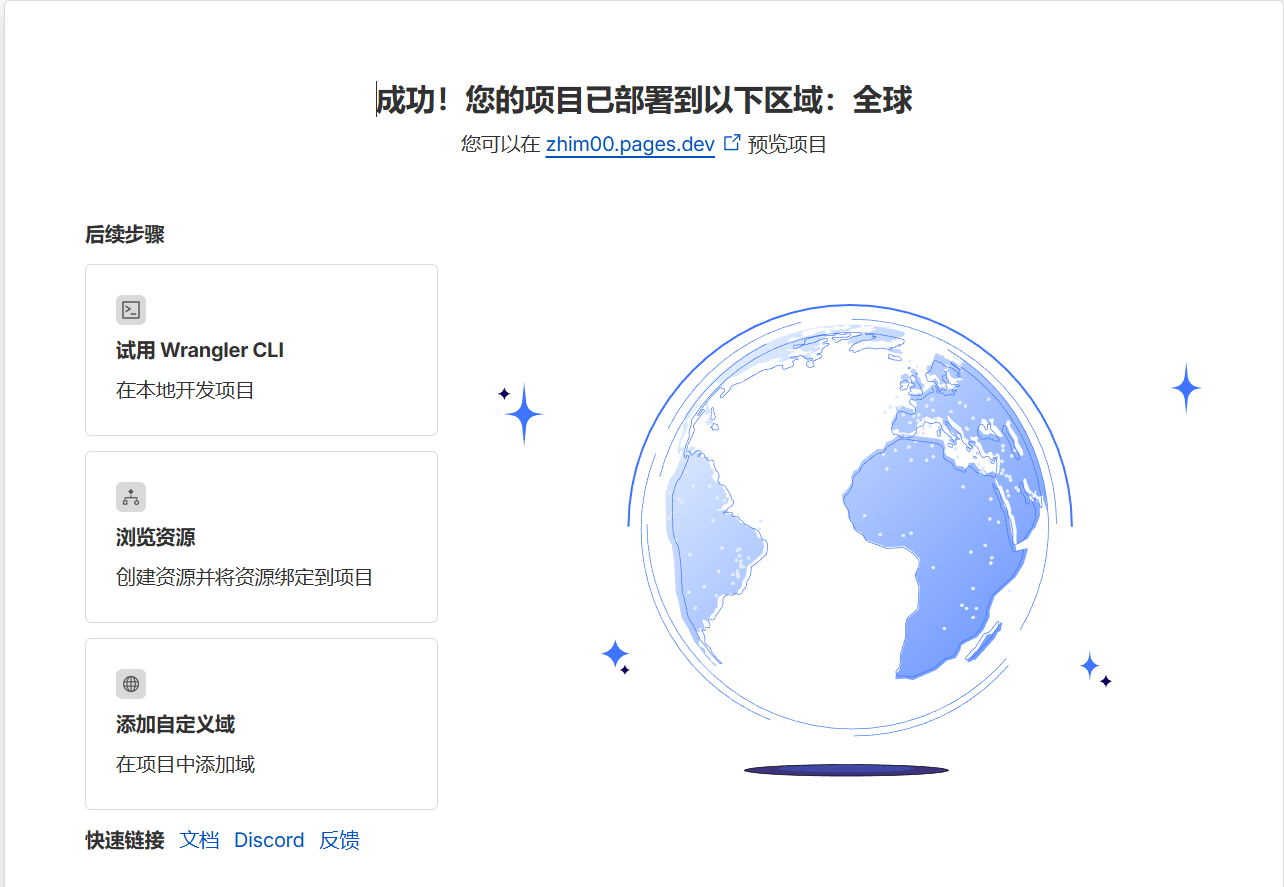Open the Discord quick link

(x=269, y=840)
